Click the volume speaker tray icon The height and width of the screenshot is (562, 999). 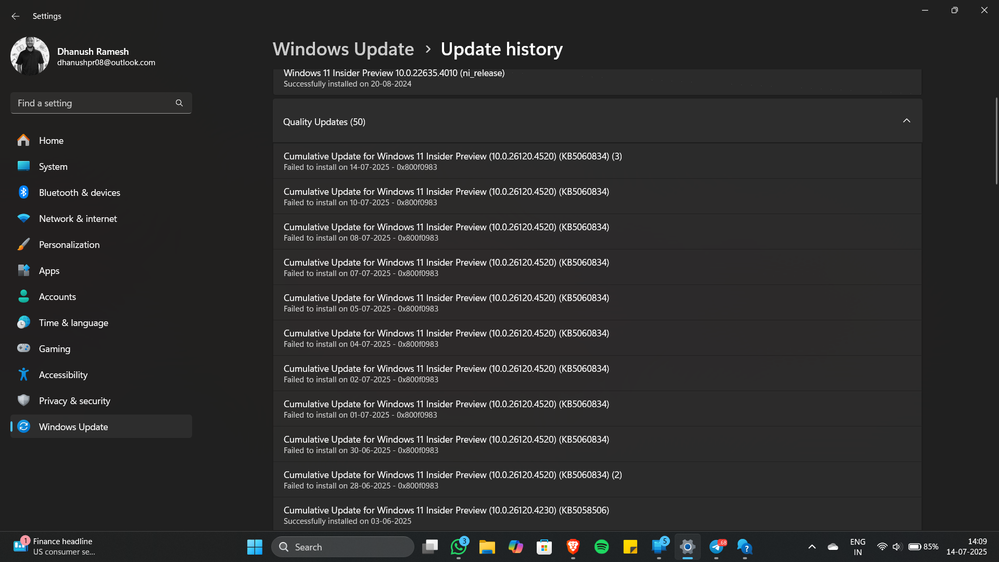(x=897, y=547)
